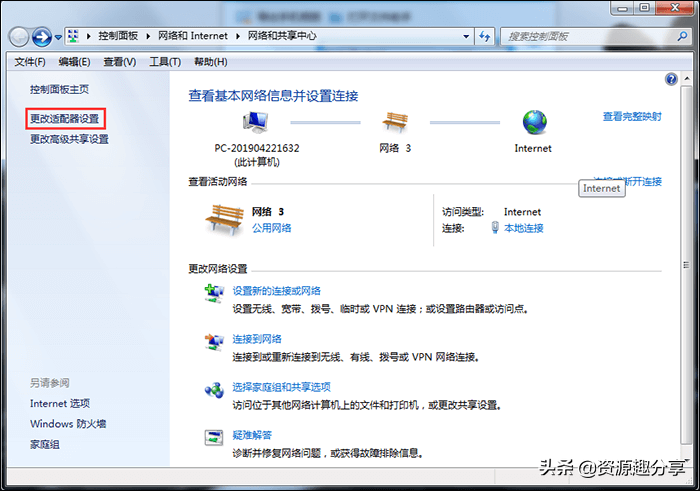The image size is (700, 491).
Task: Open the 工具(T) menu
Action: point(165,62)
